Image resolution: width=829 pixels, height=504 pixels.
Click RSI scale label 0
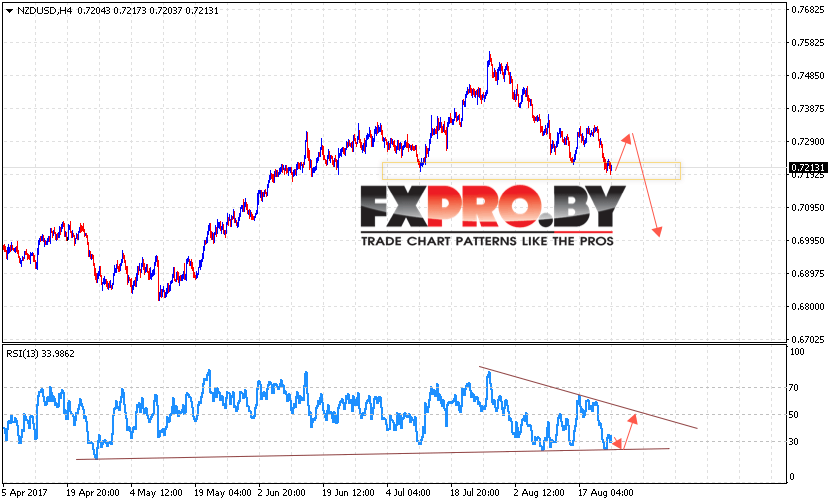[791, 476]
